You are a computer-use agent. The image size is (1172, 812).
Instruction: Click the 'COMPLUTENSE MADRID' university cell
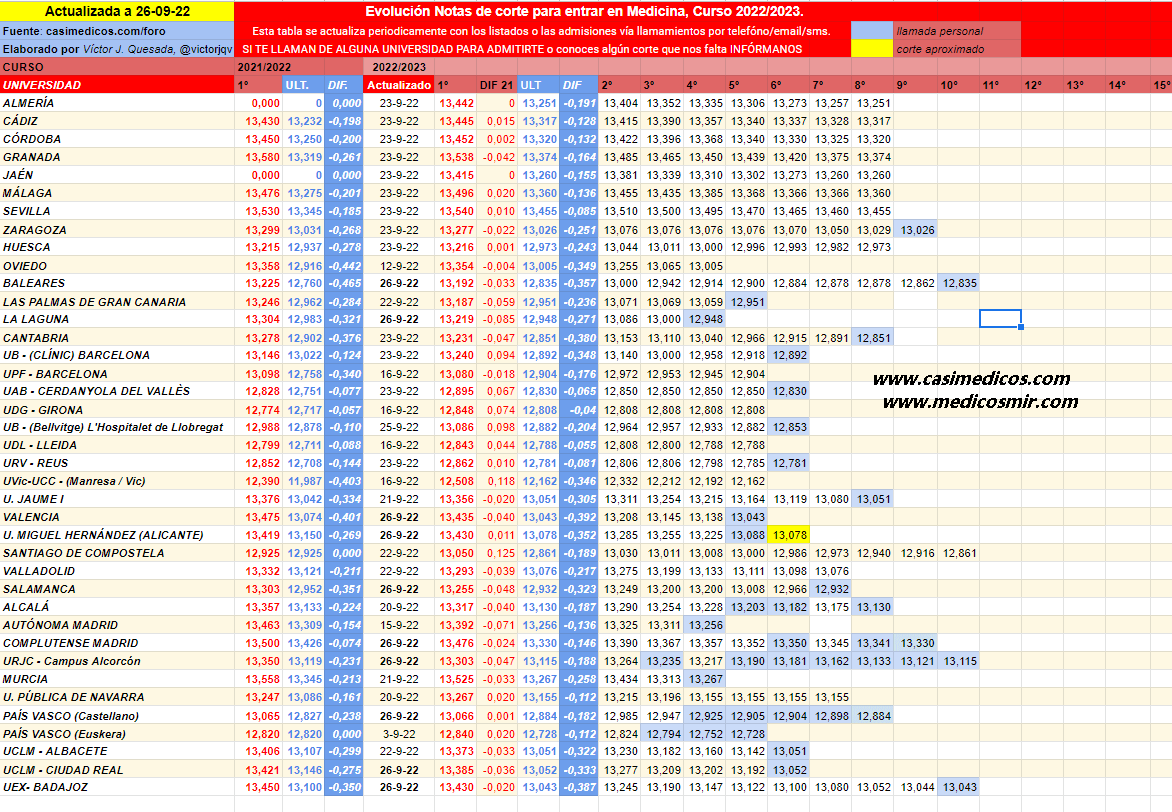pos(117,642)
